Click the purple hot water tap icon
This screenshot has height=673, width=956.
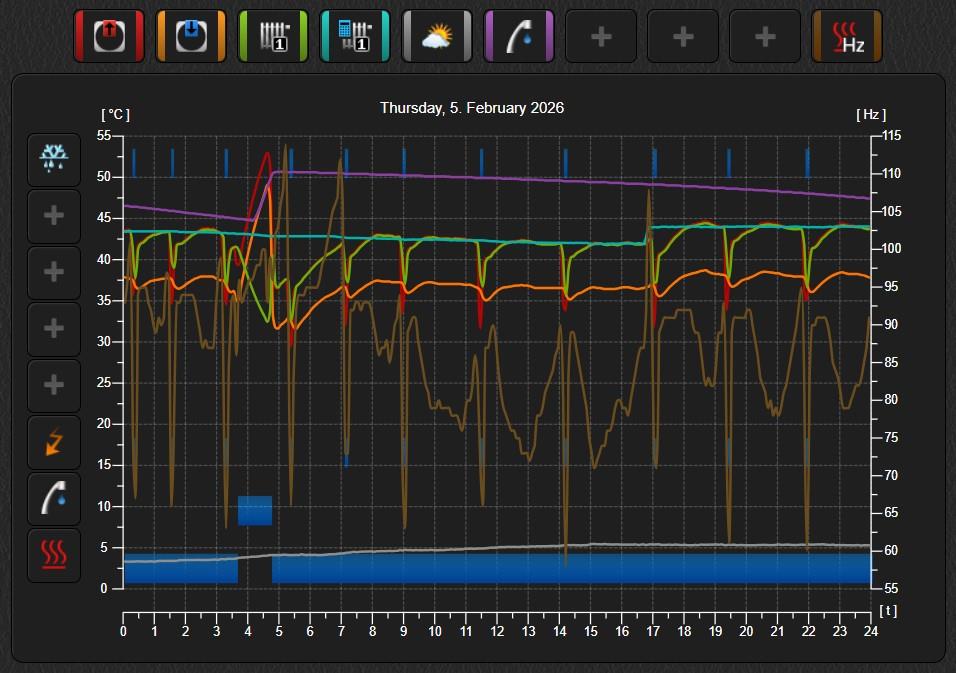(518, 37)
